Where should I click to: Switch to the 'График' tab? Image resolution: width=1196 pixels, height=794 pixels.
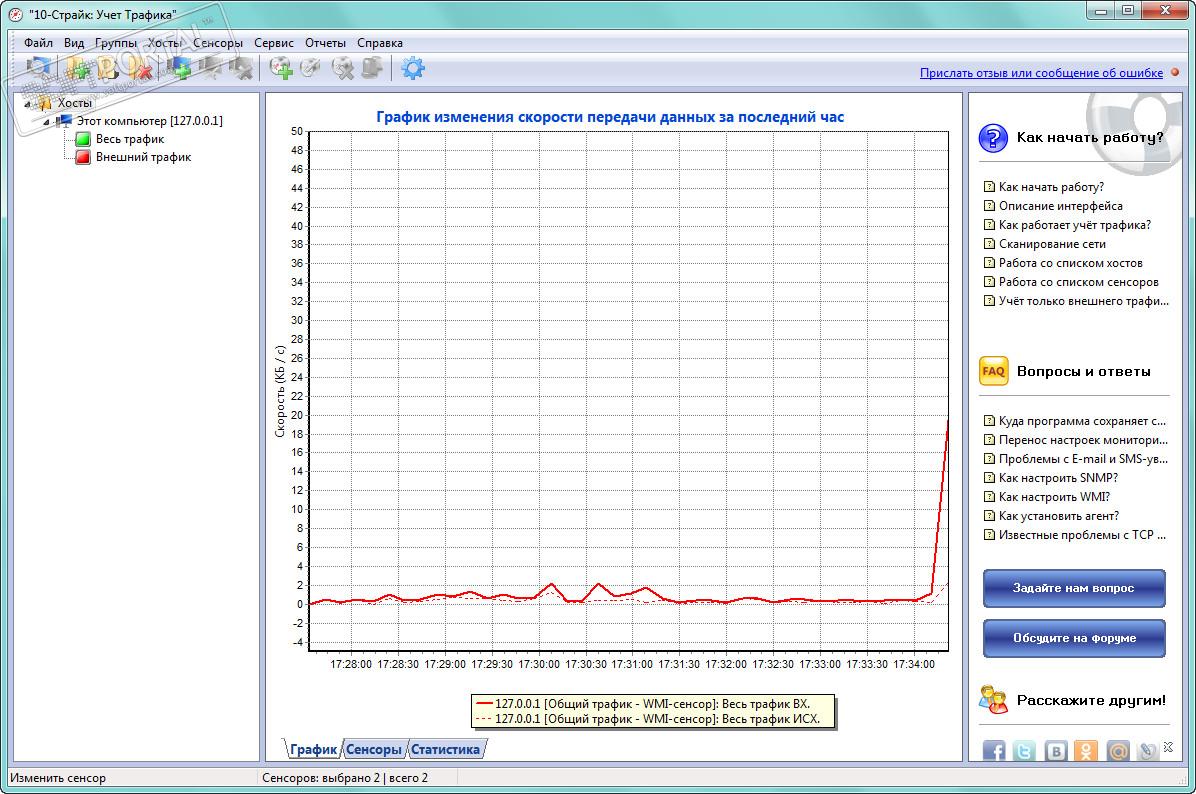[x=313, y=749]
